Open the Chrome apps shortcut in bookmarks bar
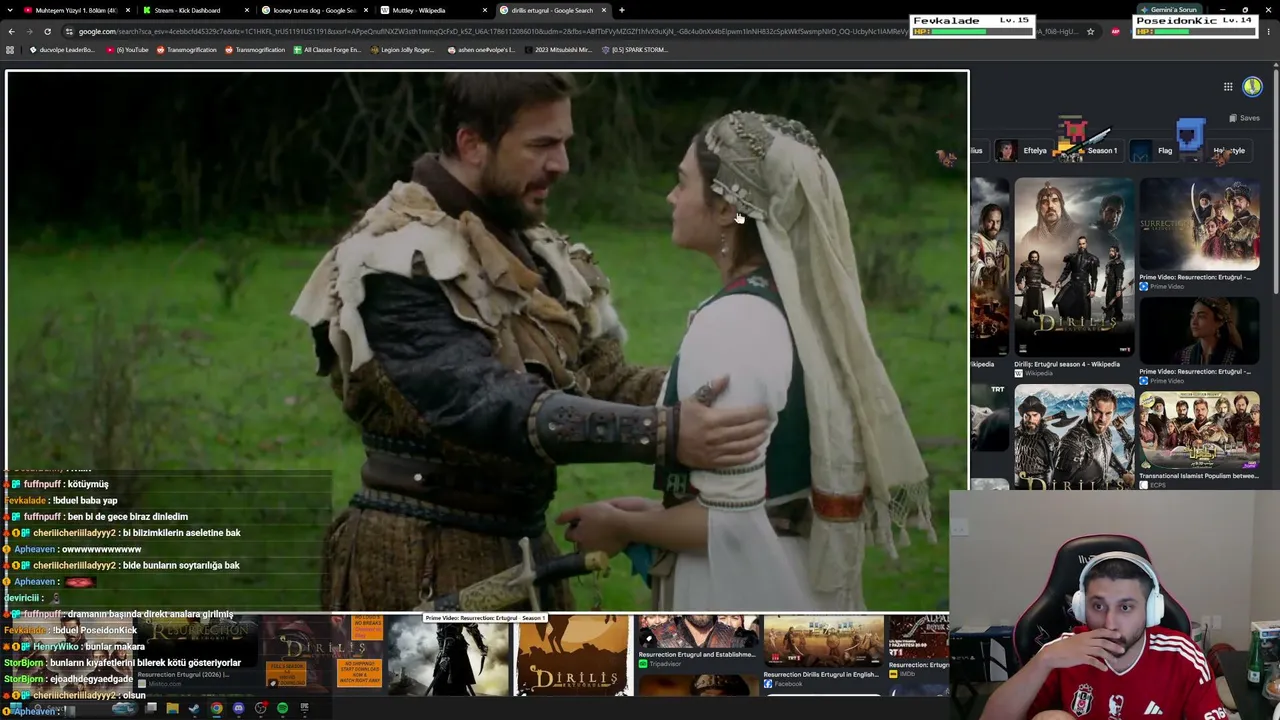1280x720 pixels. pos(10,50)
